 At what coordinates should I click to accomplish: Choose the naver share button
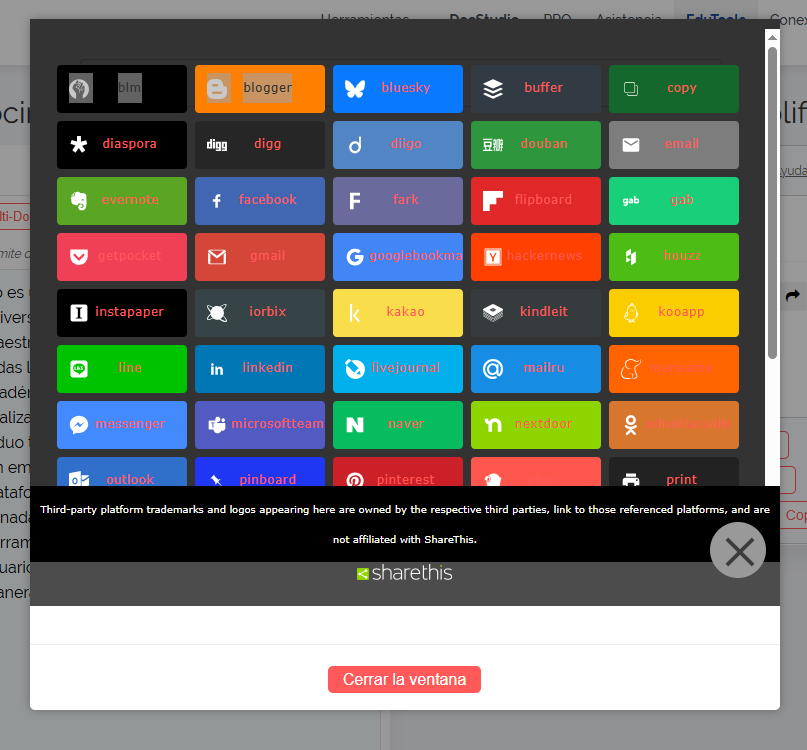click(398, 425)
